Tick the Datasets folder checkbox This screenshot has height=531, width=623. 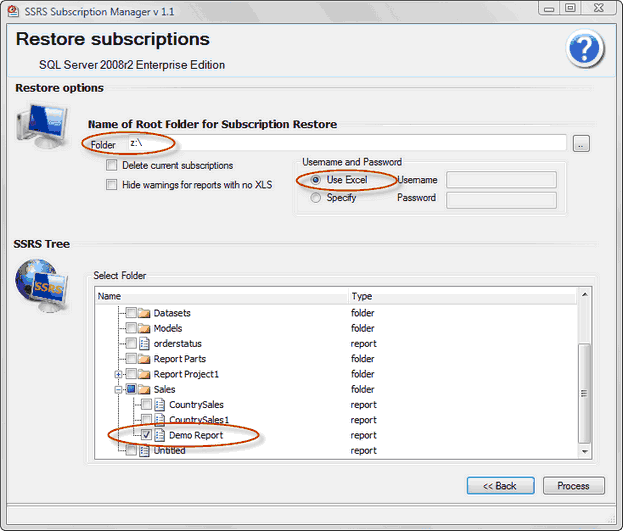click(131, 313)
